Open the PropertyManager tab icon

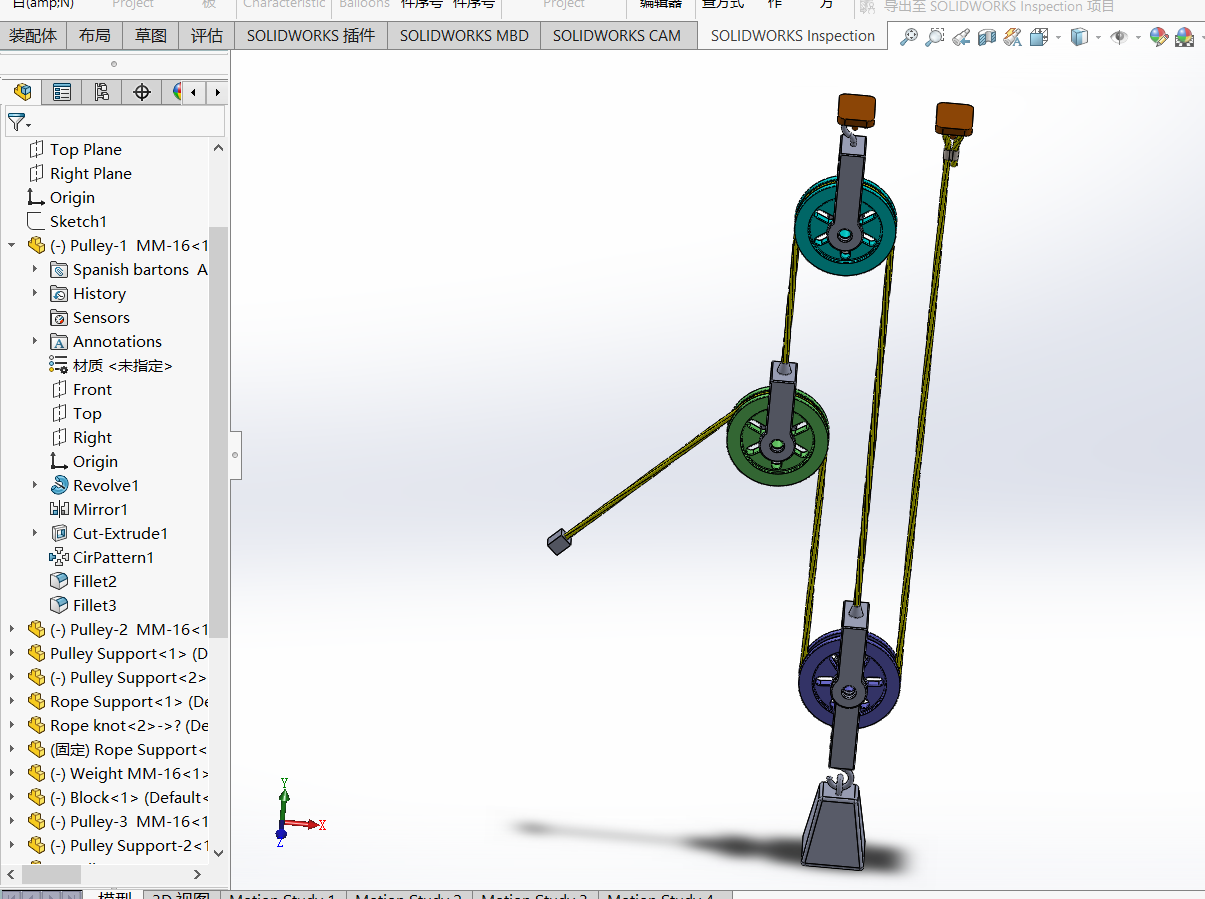pyautogui.click(x=62, y=92)
